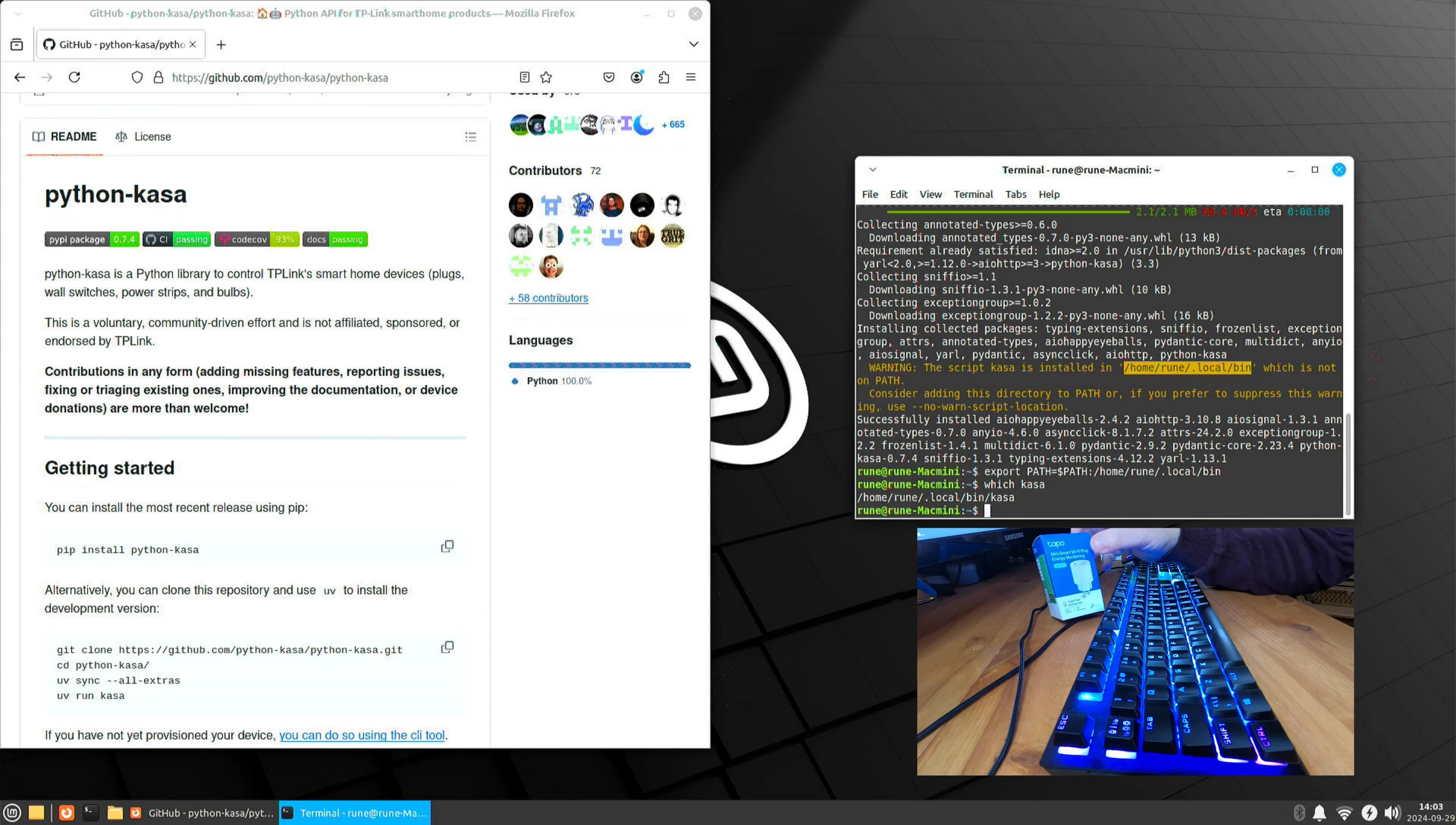Open the Linux Mint start menu
Screen dimensions: 1456x825
pyautogui.click(x=13, y=812)
